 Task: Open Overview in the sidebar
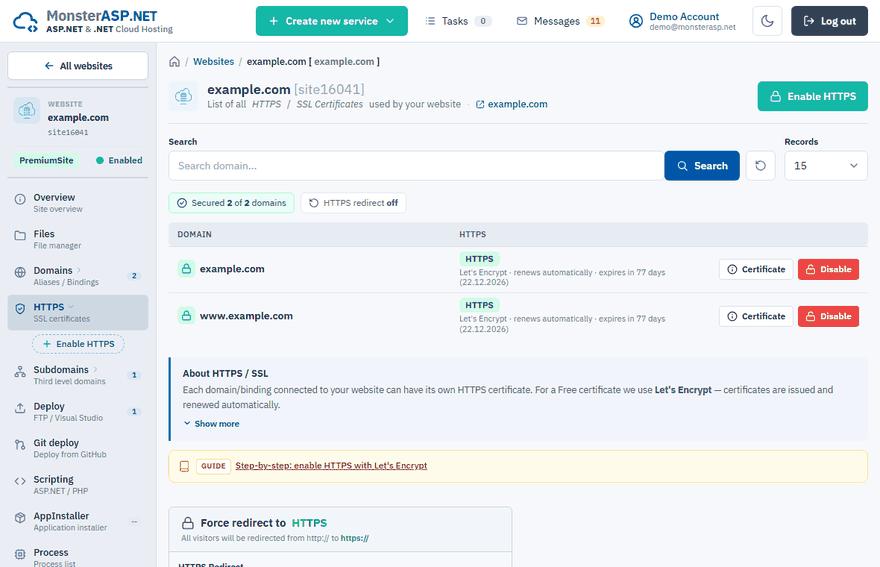pyautogui.click(x=78, y=203)
